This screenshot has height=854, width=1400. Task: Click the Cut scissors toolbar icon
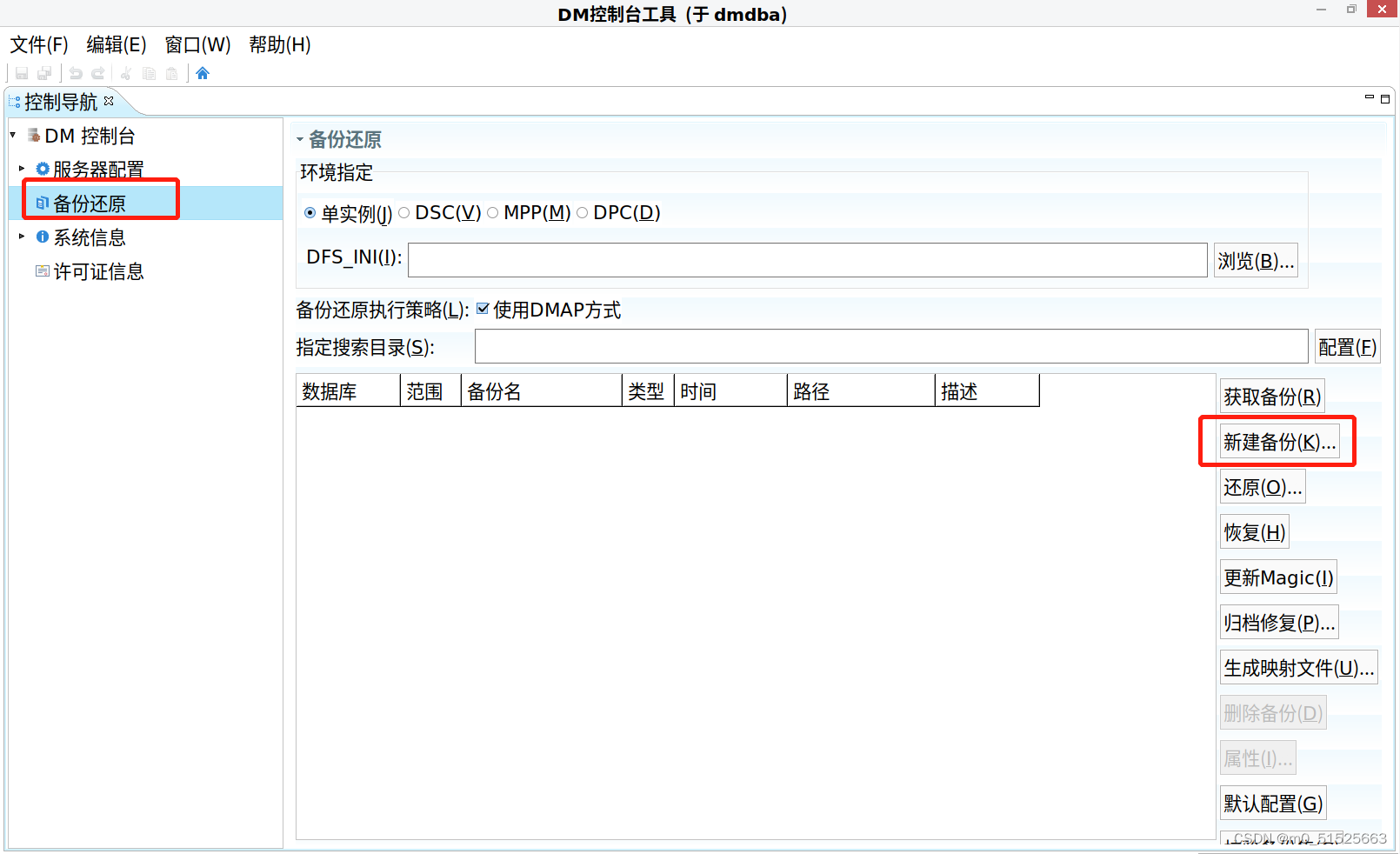coord(126,74)
